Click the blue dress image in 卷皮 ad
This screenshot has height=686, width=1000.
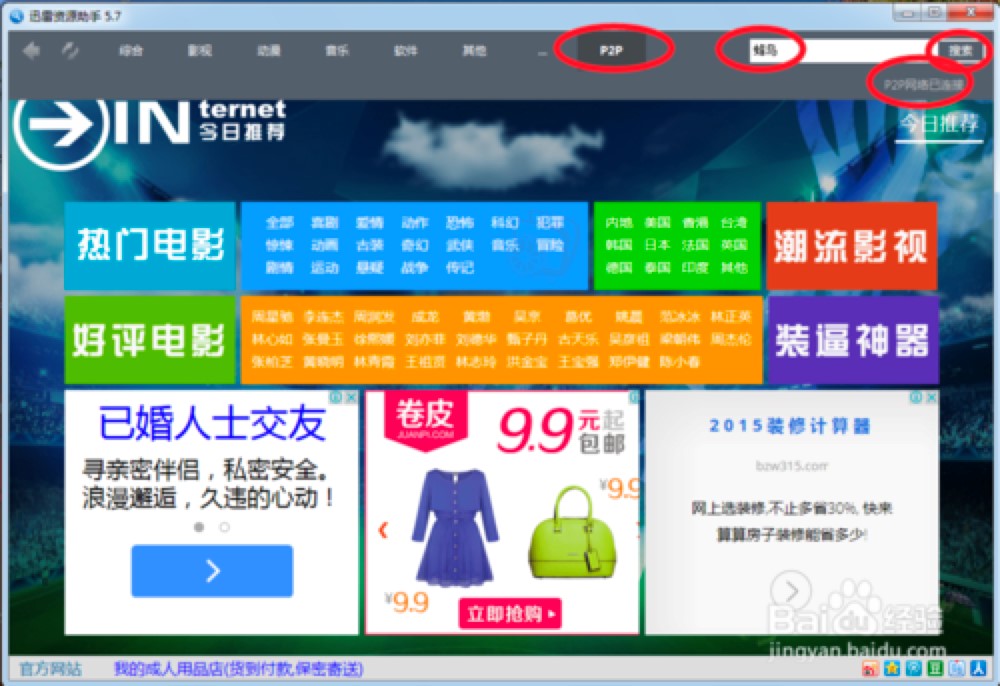pyautogui.click(x=454, y=528)
